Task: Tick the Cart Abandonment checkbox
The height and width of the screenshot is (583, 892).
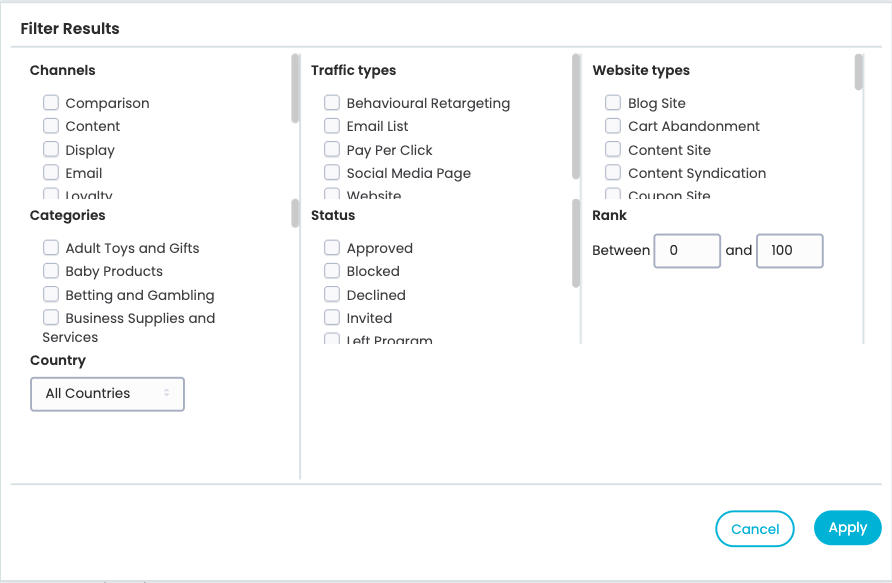Action: [x=613, y=126]
